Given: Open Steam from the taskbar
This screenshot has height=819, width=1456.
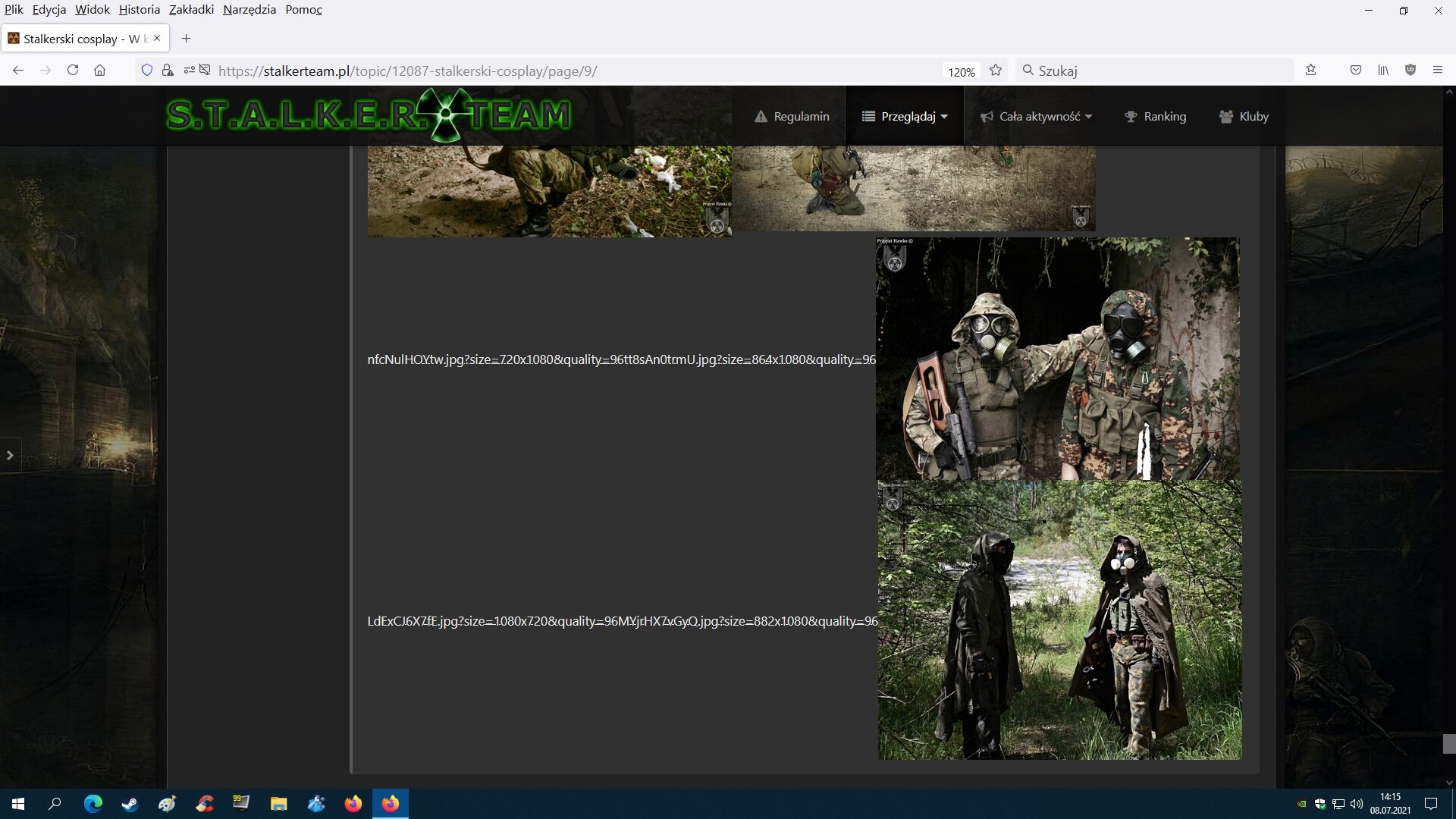Looking at the screenshot, I should [130, 804].
